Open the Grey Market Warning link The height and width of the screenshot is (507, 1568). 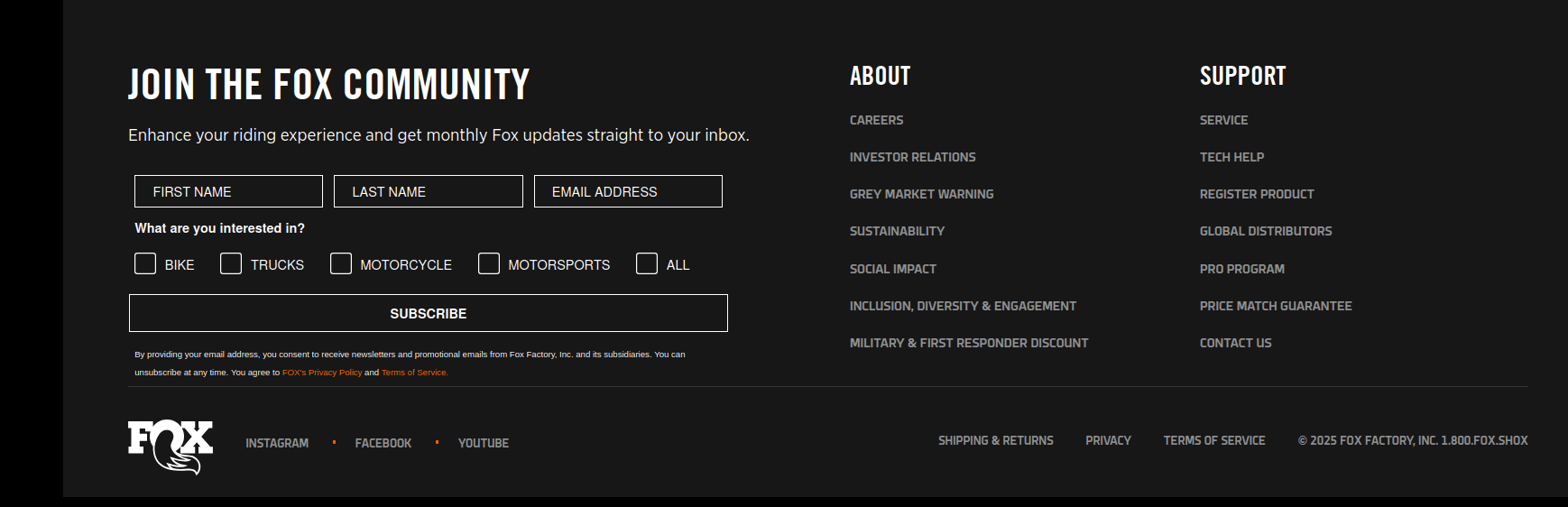(x=921, y=194)
